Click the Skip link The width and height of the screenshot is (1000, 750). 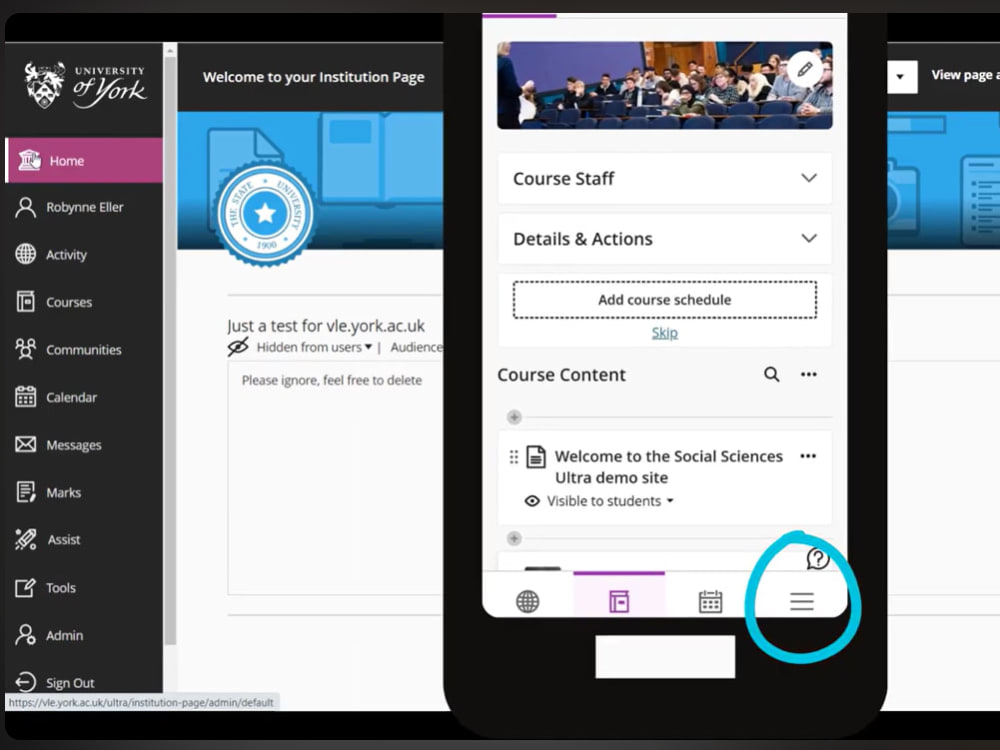[x=665, y=333]
